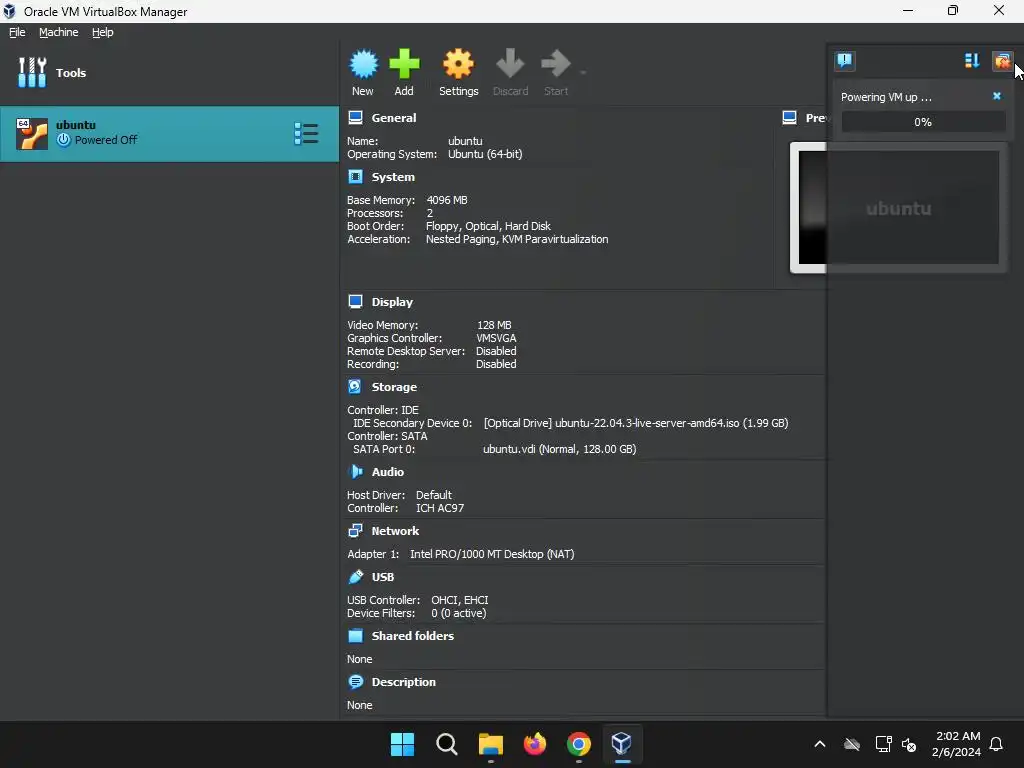Click the 128 MB video memory value
1024x768 pixels.
(x=494, y=325)
